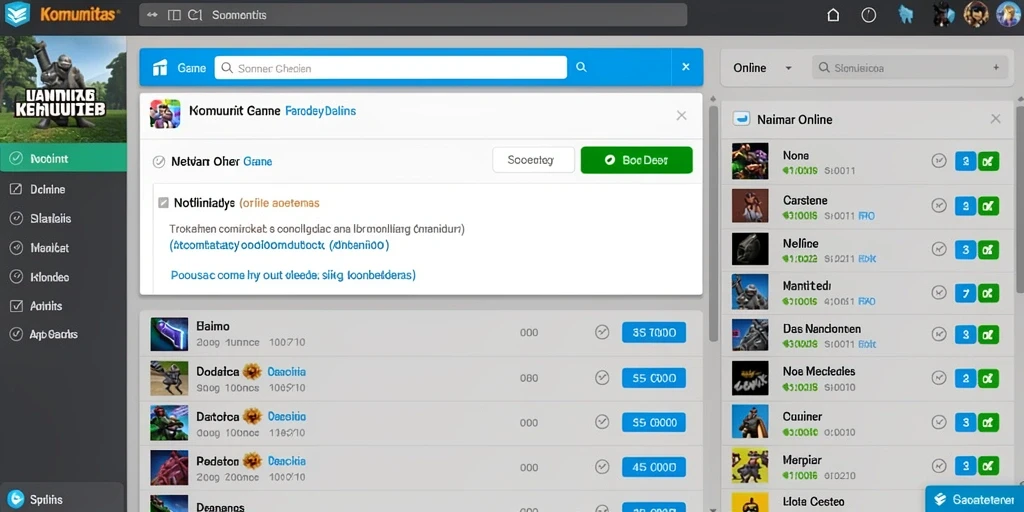Image resolution: width=1024 pixels, height=512 pixels.
Task: Toggle the Netvarr Oher radio circle
Action: click(x=159, y=161)
